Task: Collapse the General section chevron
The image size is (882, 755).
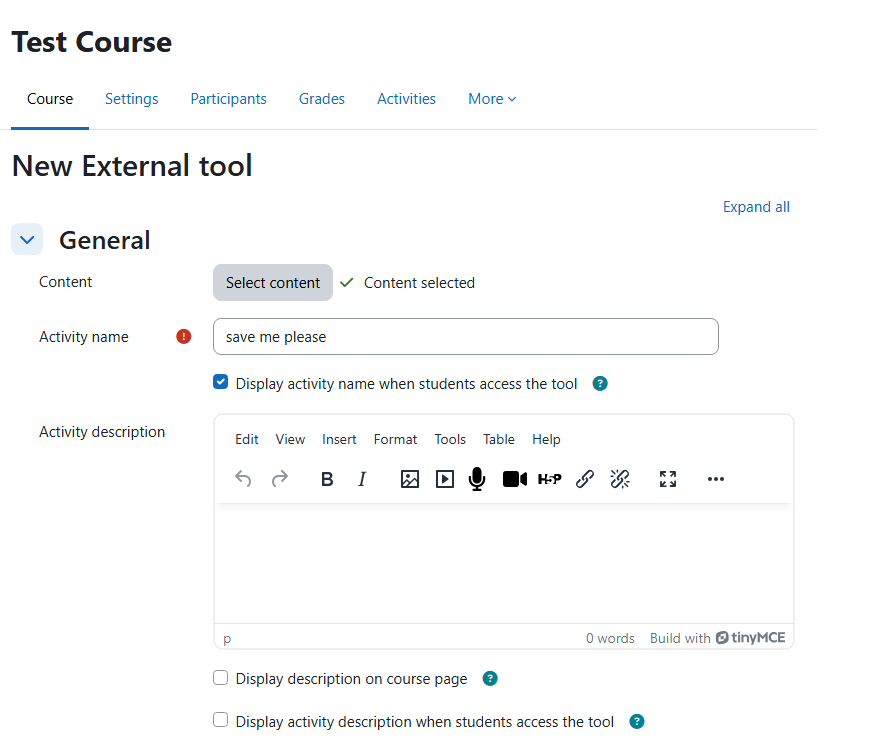Action: pyautogui.click(x=27, y=240)
